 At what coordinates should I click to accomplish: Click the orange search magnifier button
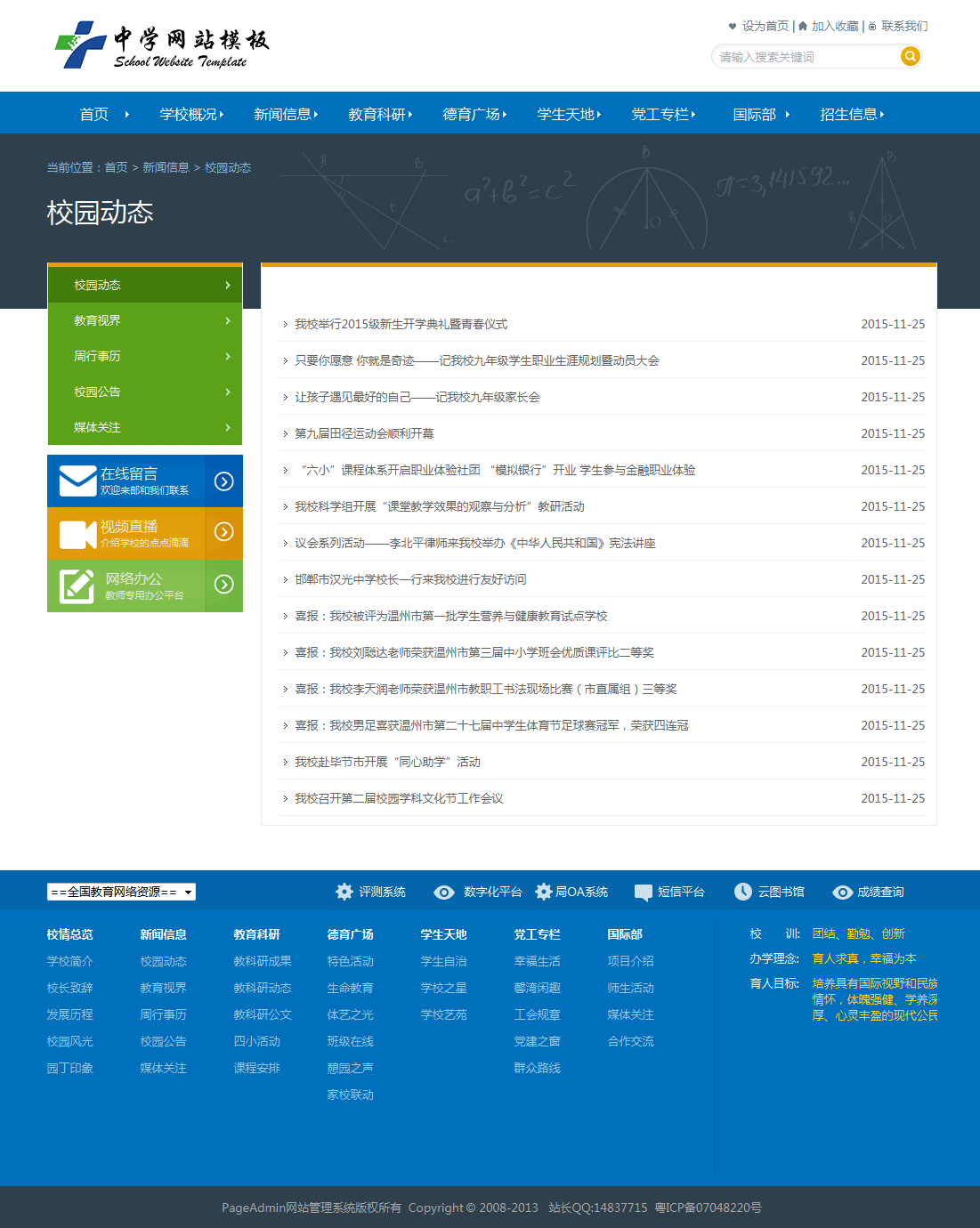pyautogui.click(x=910, y=57)
